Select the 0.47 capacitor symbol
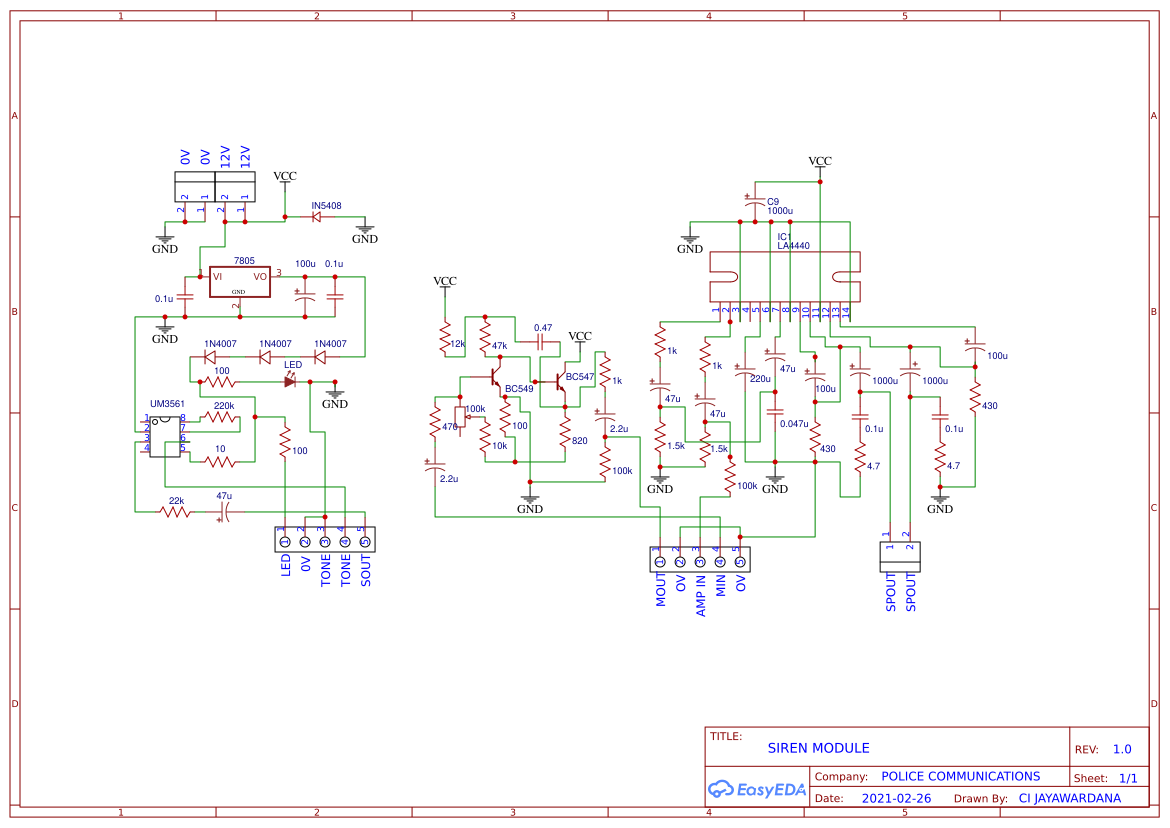Viewport: 1170px width, 828px height. 543,341
